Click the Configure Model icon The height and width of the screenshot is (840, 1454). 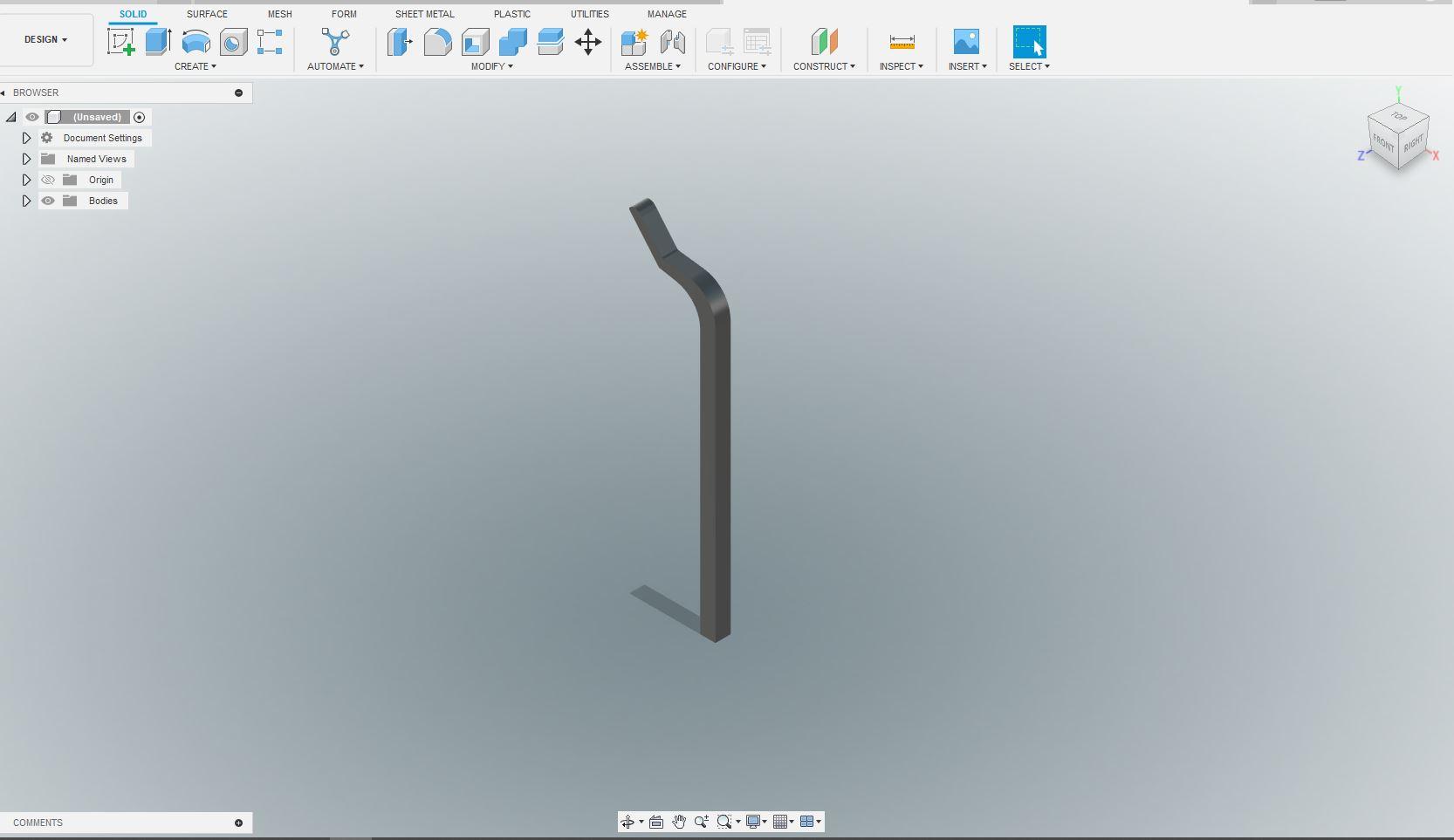click(x=719, y=42)
